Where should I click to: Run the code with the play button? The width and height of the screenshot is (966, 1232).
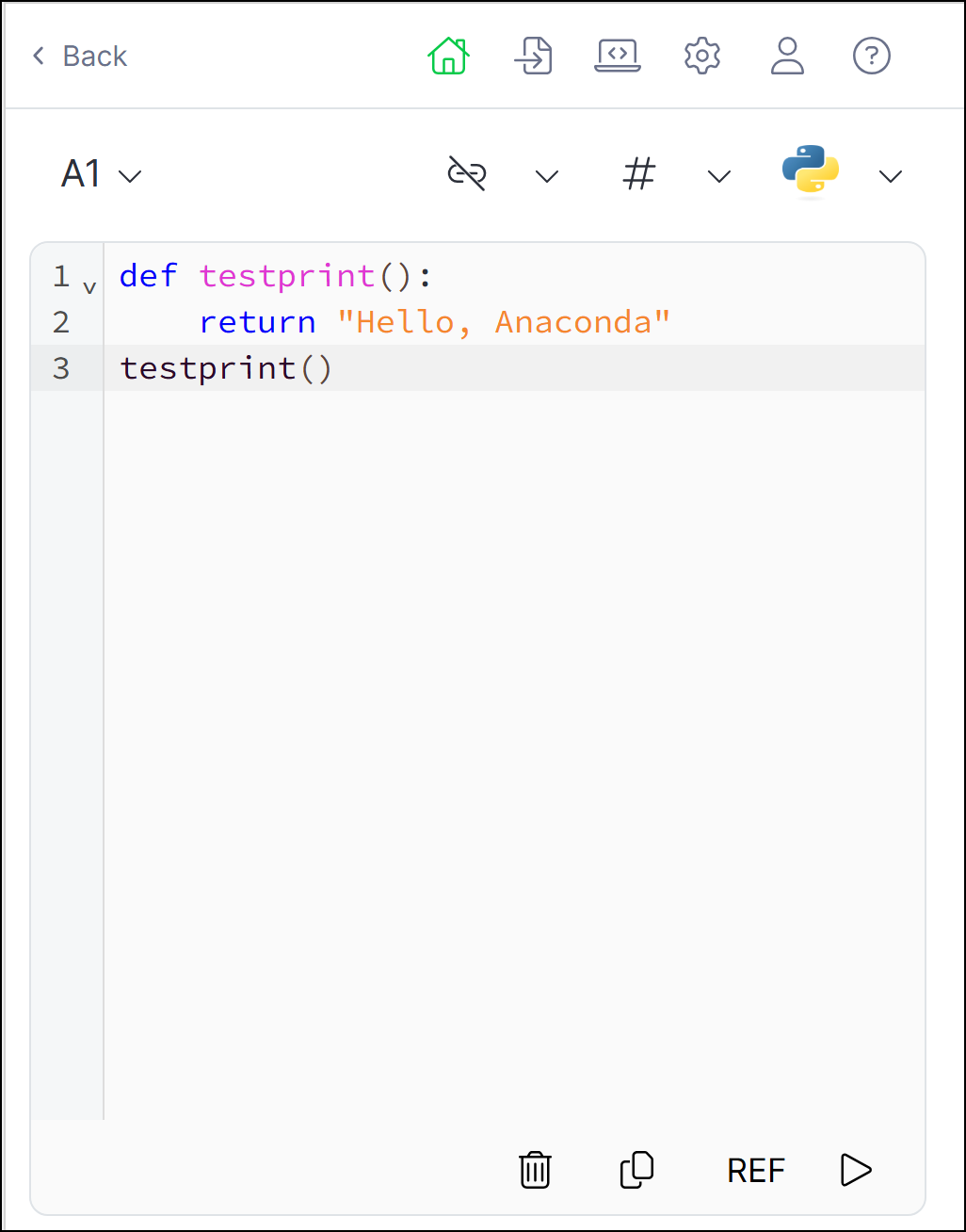point(855,1170)
